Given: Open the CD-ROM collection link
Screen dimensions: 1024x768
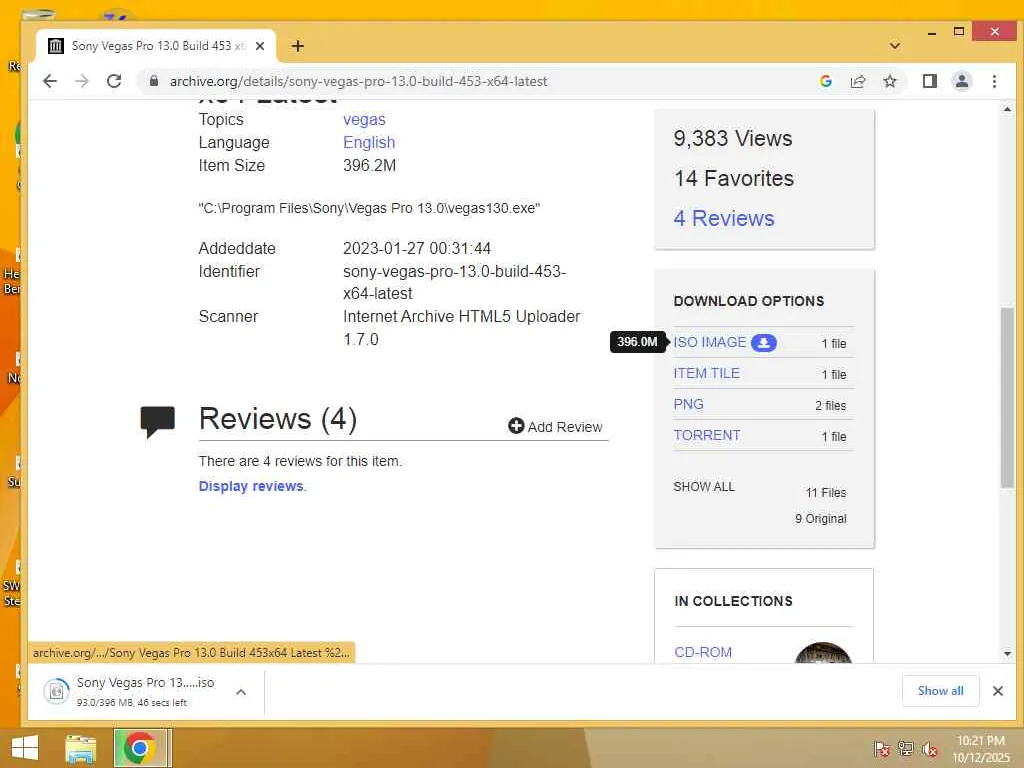Looking at the screenshot, I should 703,652.
